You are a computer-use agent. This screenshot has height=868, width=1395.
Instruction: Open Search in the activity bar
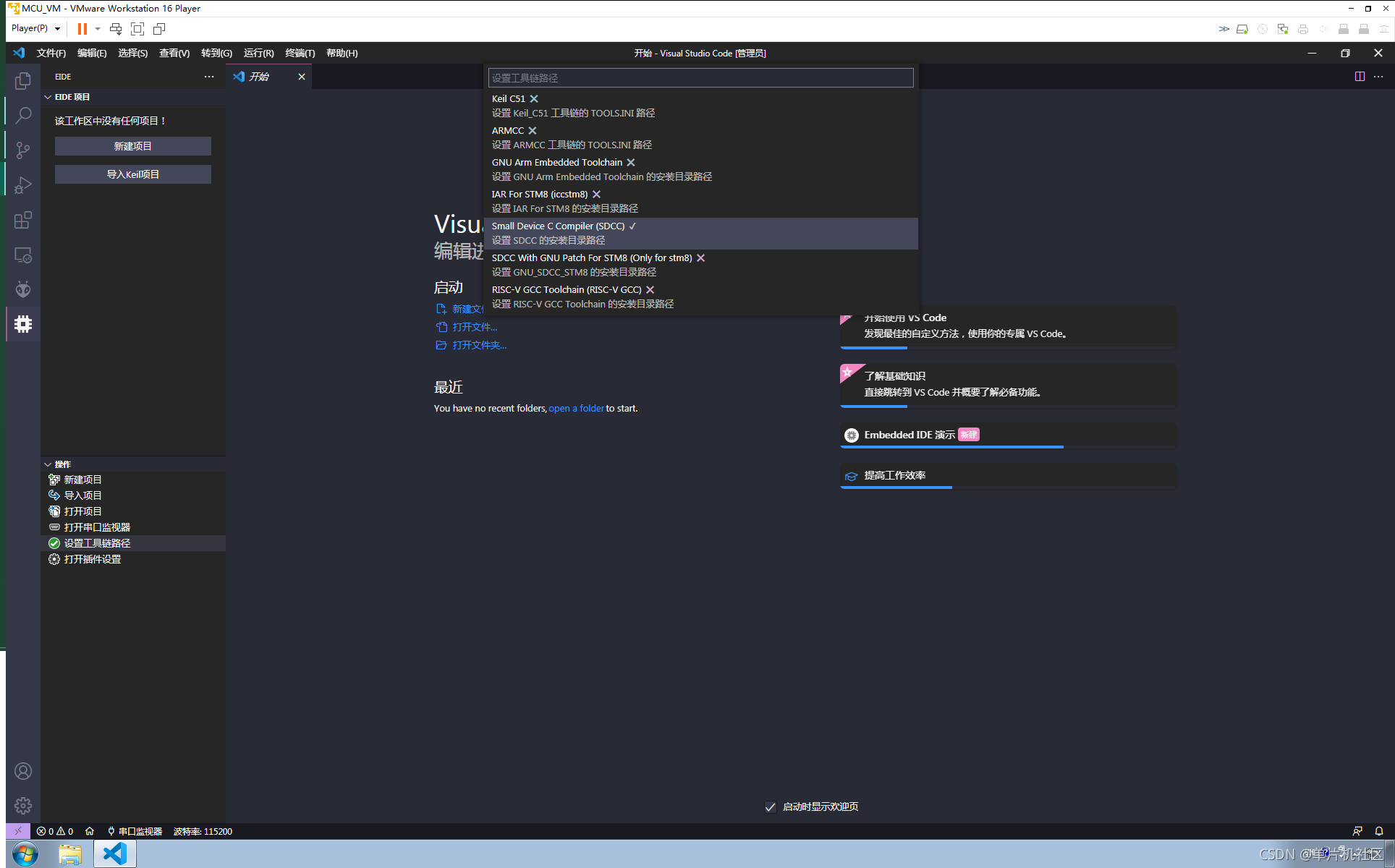(x=22, y=114)
